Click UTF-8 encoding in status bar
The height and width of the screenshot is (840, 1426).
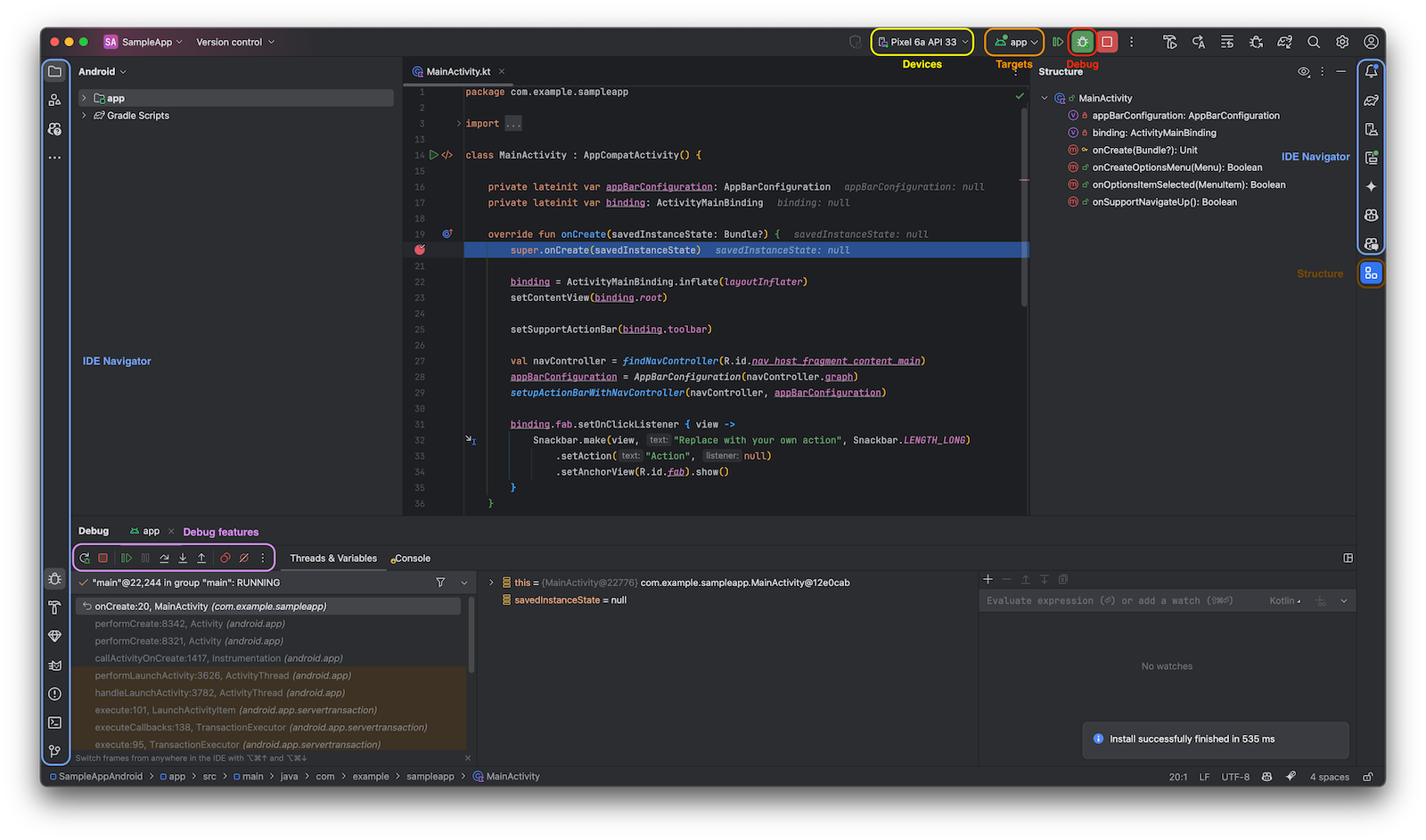1235,777
